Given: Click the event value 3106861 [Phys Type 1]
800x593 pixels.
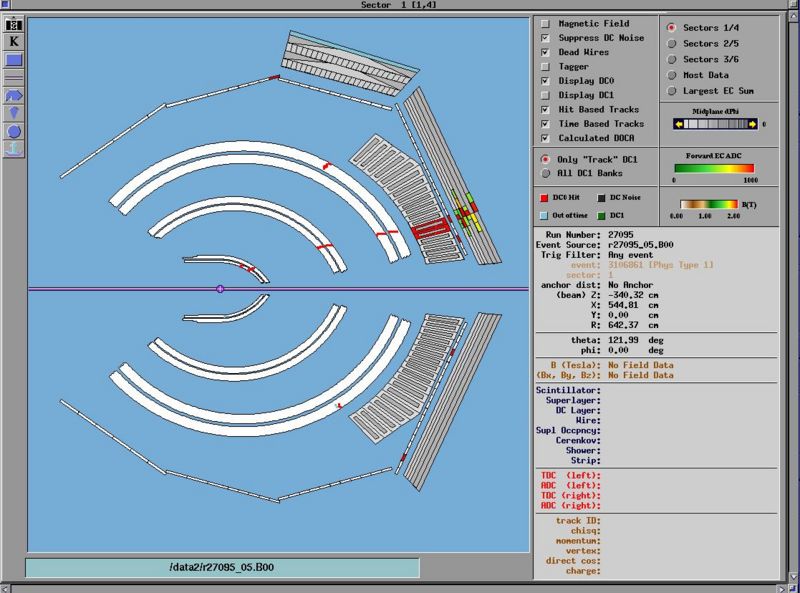Looking at the screenshot, I should (661, 265).
